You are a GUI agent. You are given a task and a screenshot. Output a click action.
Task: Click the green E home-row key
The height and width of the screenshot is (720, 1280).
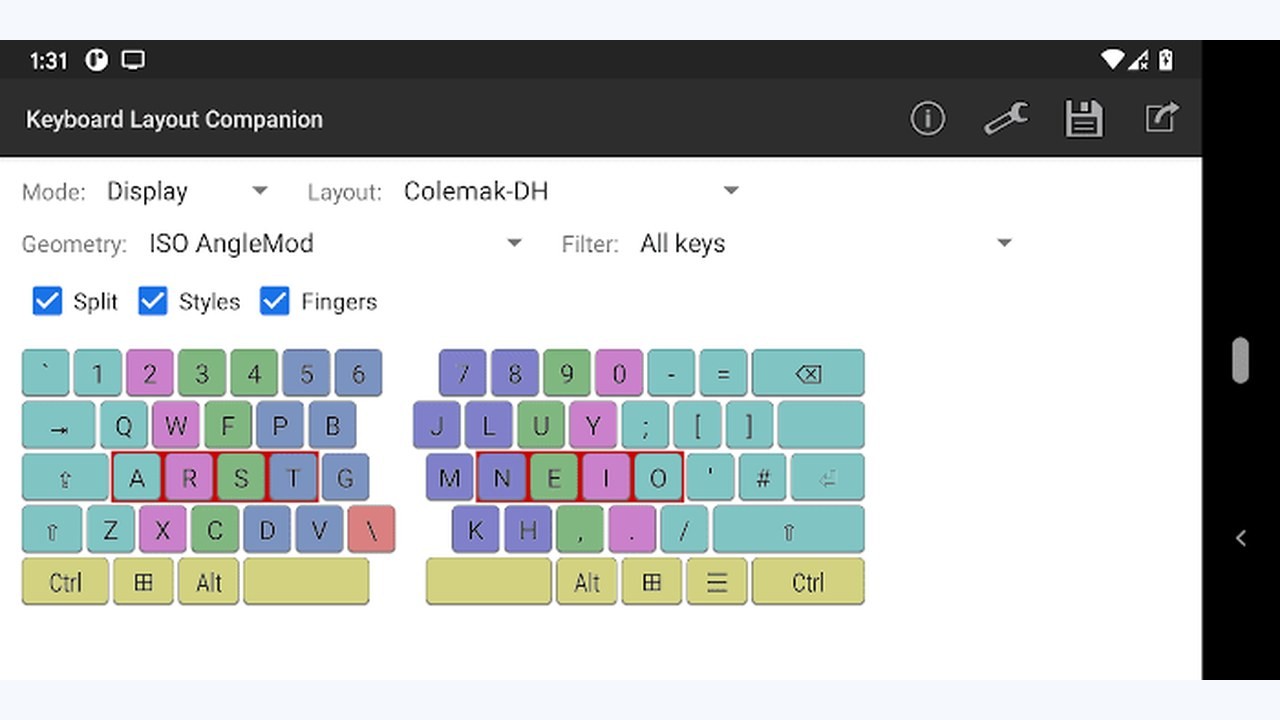tap(553, 478)
